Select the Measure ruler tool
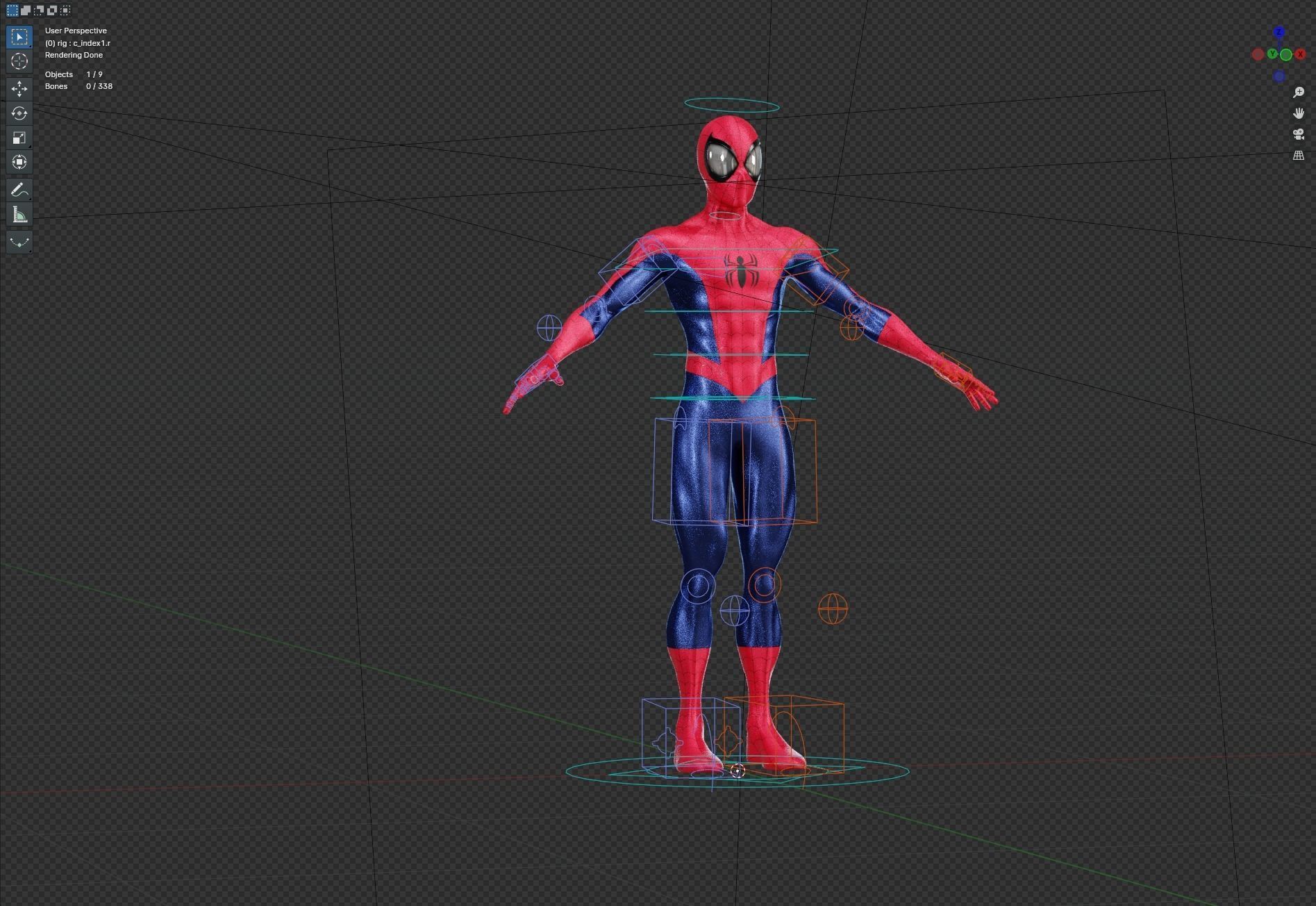 click(x=19, y=214)
